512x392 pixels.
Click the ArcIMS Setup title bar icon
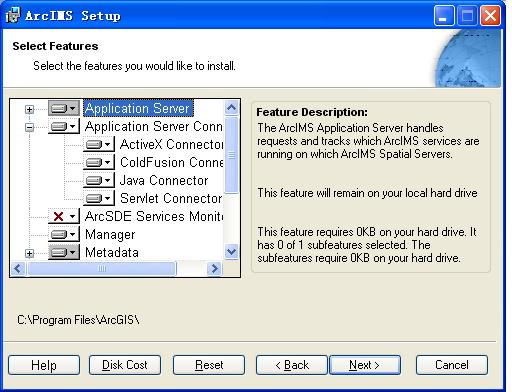[13, 15]
